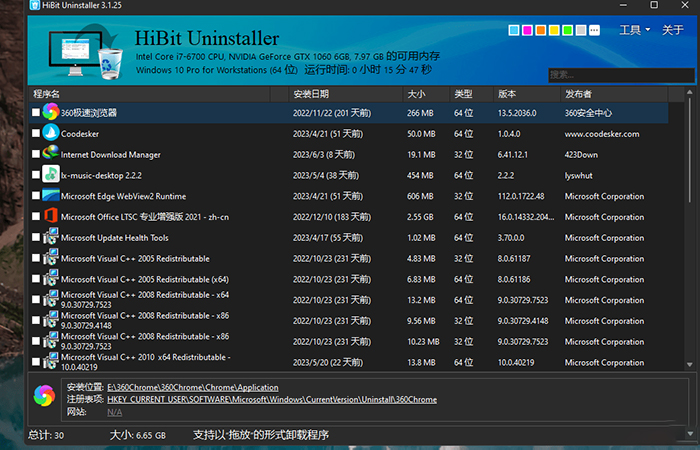Open the 关于 menu

pos(673,30)
